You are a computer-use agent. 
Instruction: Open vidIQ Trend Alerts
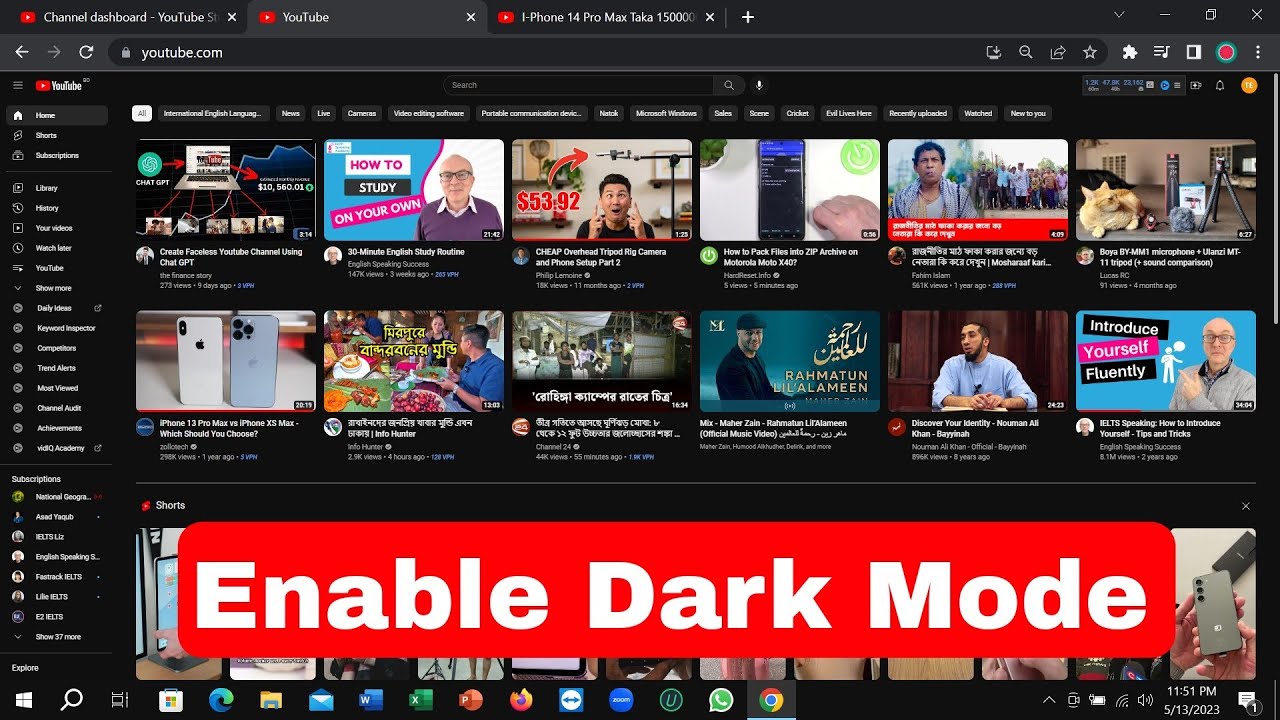(56, 368)
